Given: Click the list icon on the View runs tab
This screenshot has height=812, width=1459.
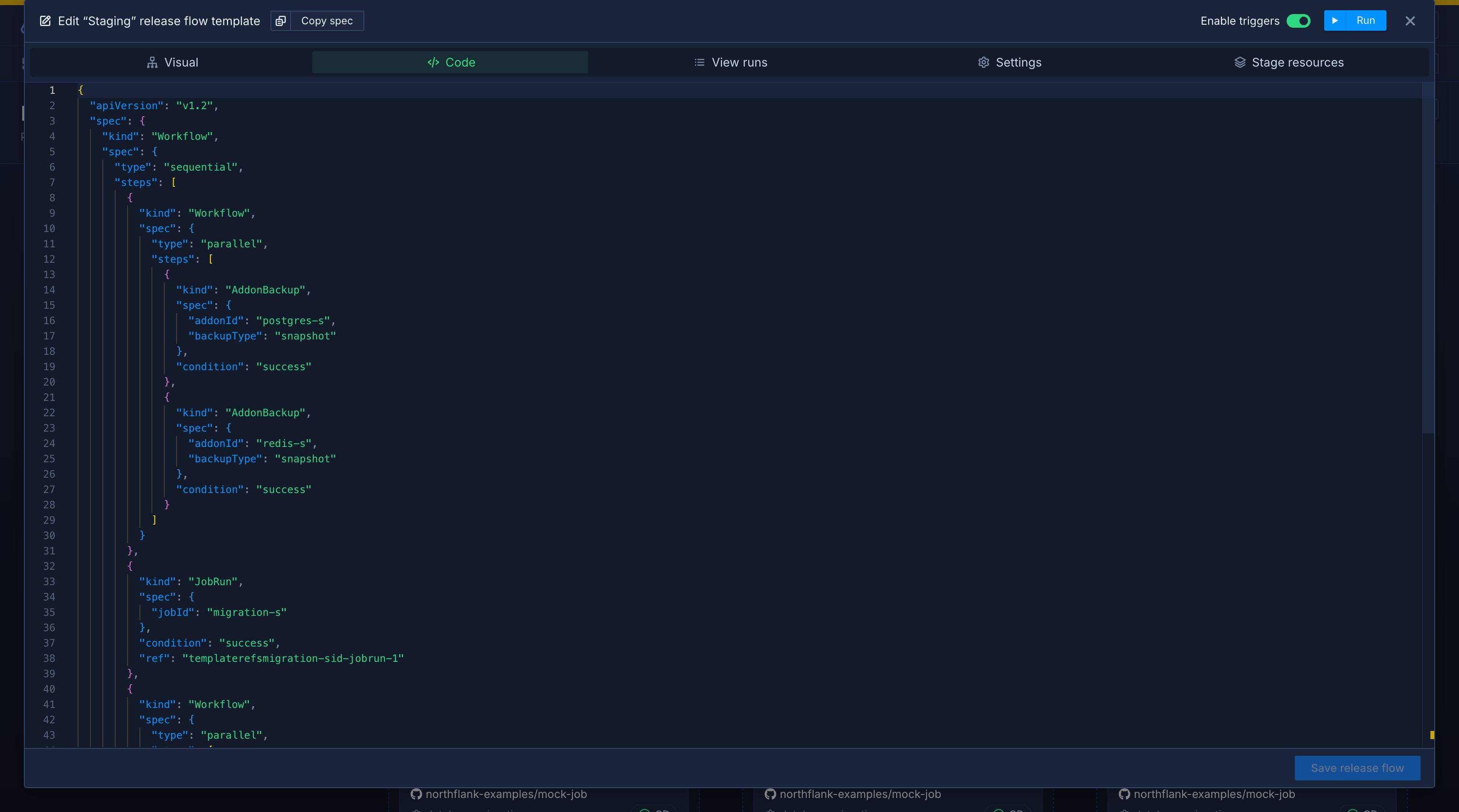Looking at the screenshot, I should coord(700,62).
